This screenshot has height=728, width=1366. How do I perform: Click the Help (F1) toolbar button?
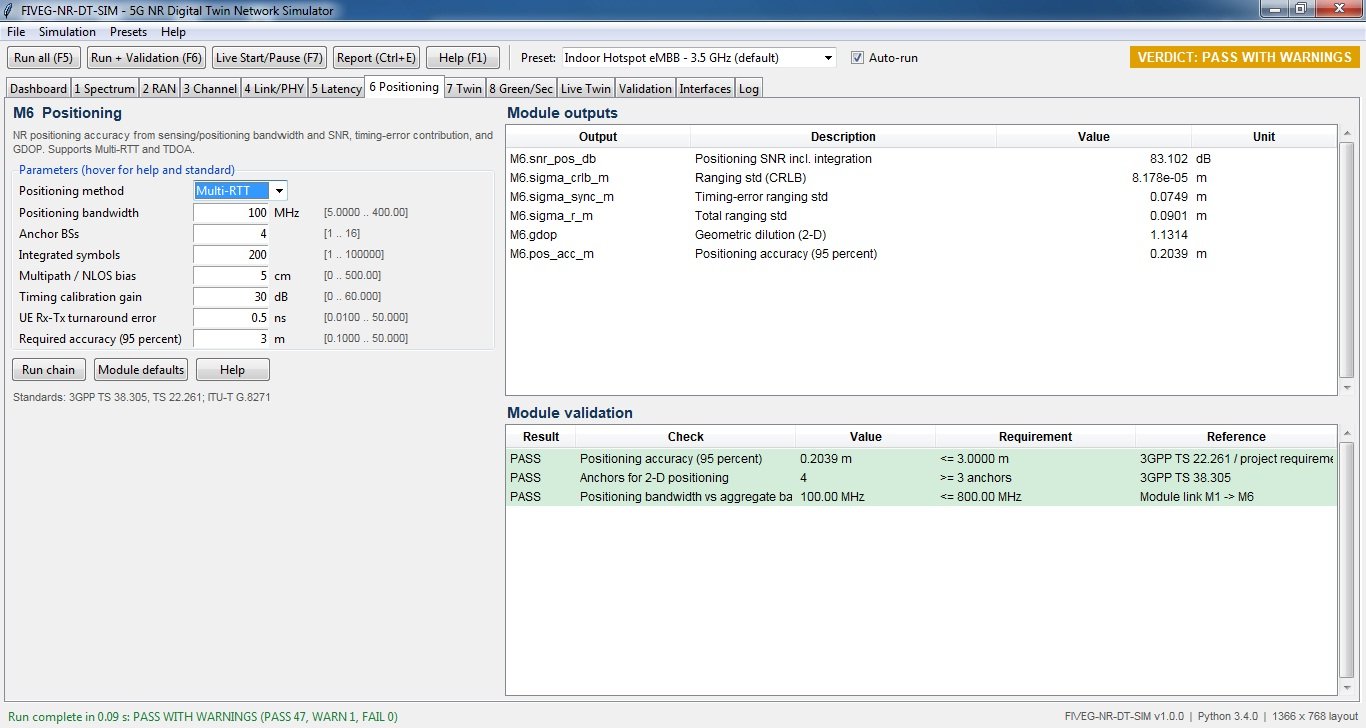(463, 58)
